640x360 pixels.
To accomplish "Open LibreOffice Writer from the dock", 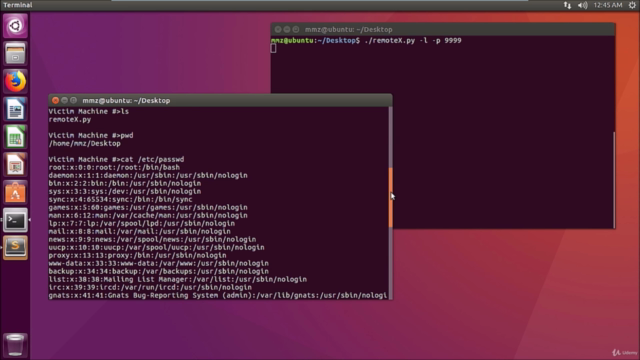I will click(x=15, y=109).
